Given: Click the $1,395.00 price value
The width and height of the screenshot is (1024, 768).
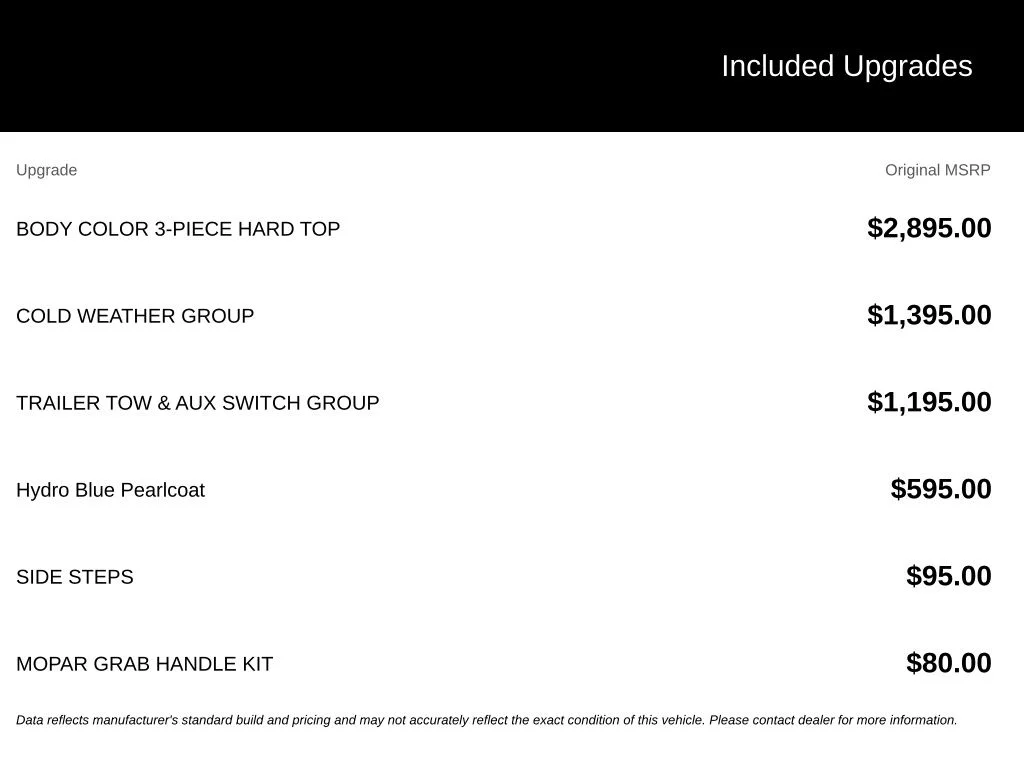Looking at the screenshot, I should pyautogui.click(x=929, y=315).
